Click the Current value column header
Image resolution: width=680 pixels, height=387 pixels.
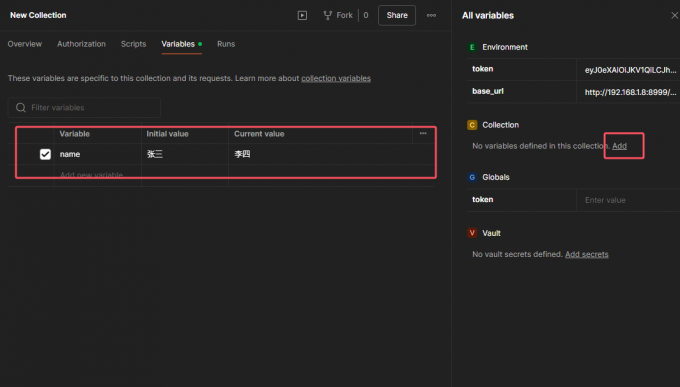click(259, 134)
